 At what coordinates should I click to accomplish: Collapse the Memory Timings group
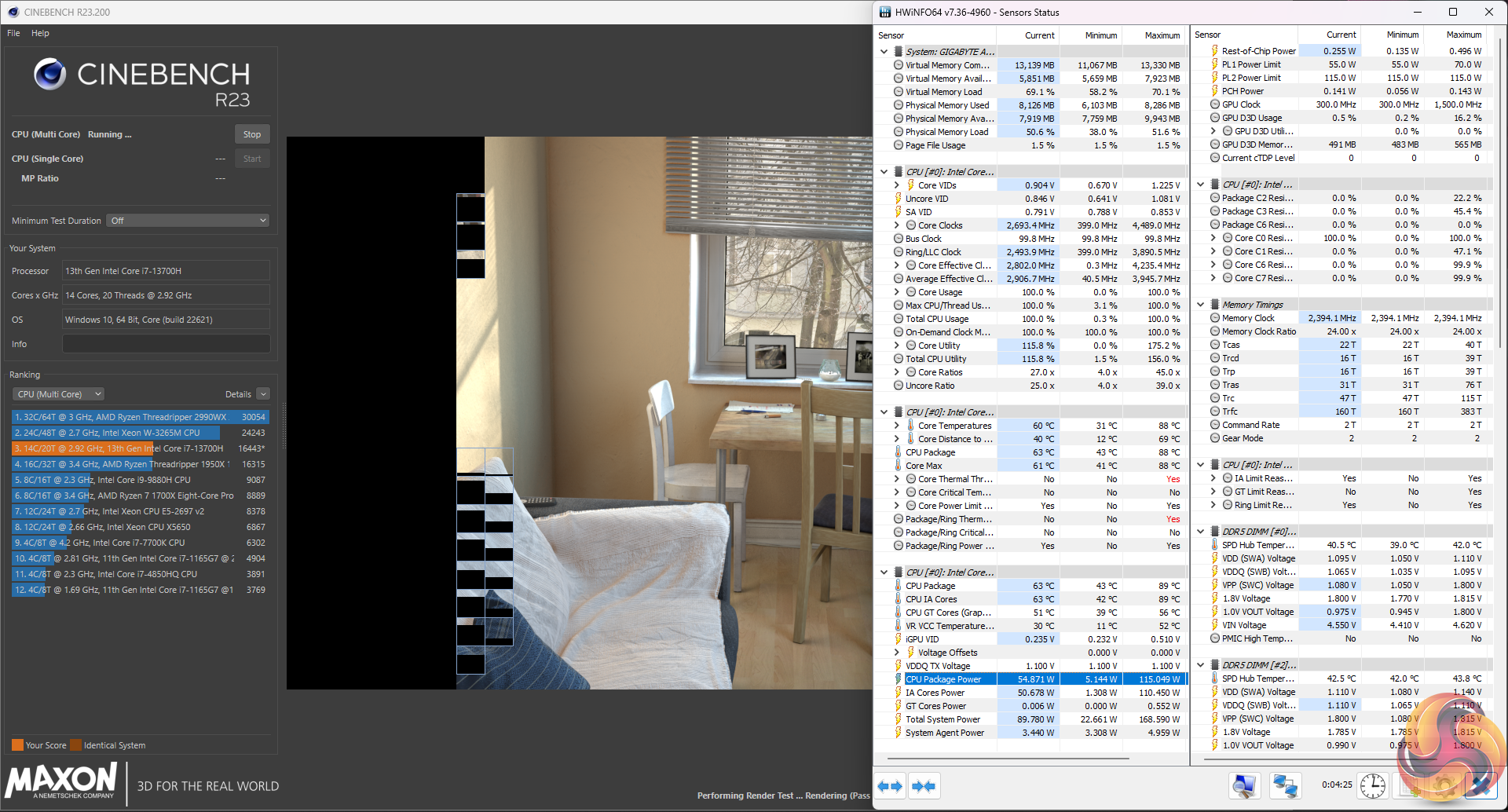[1201, 305]
